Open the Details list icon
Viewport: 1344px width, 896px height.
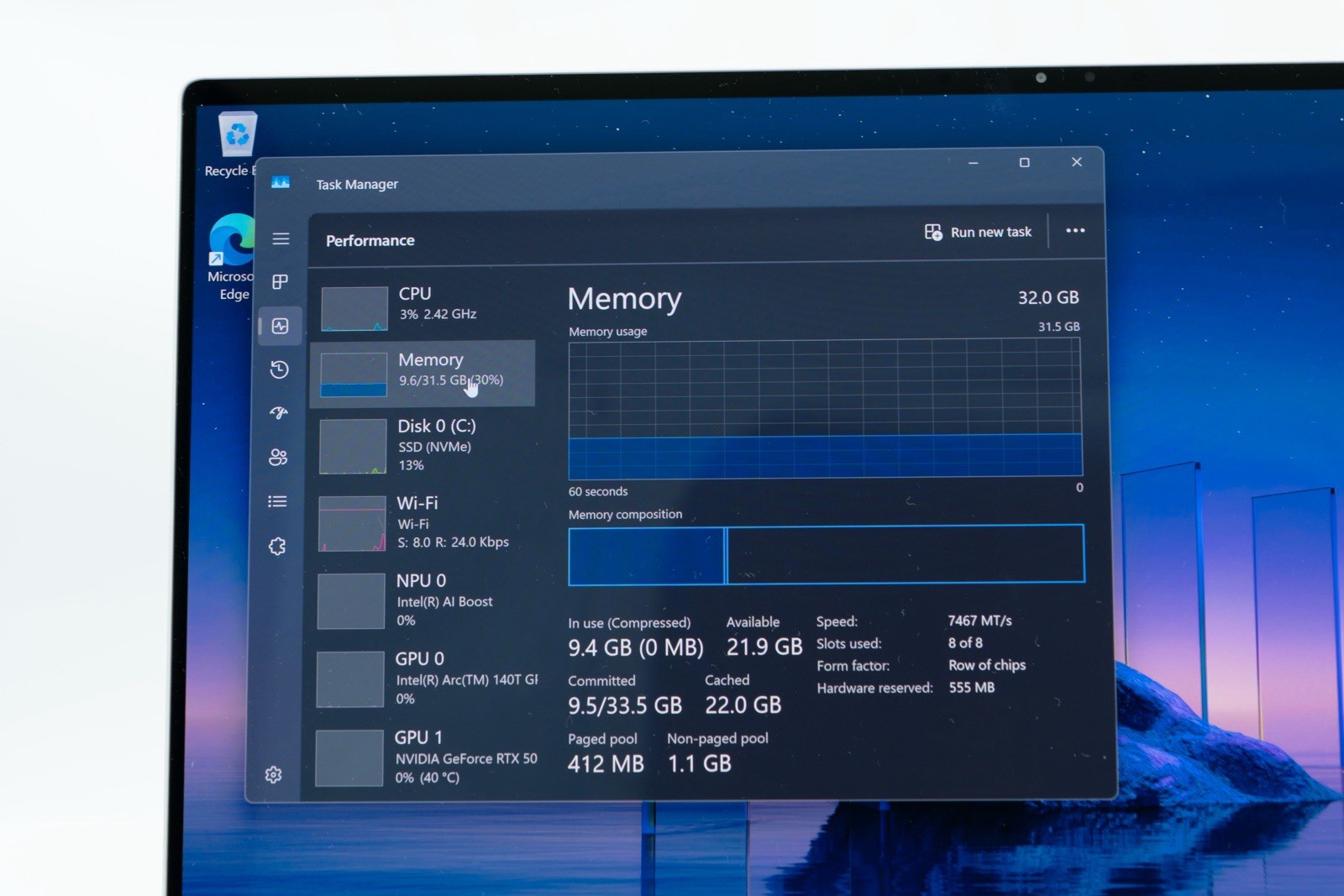[277, 501]
